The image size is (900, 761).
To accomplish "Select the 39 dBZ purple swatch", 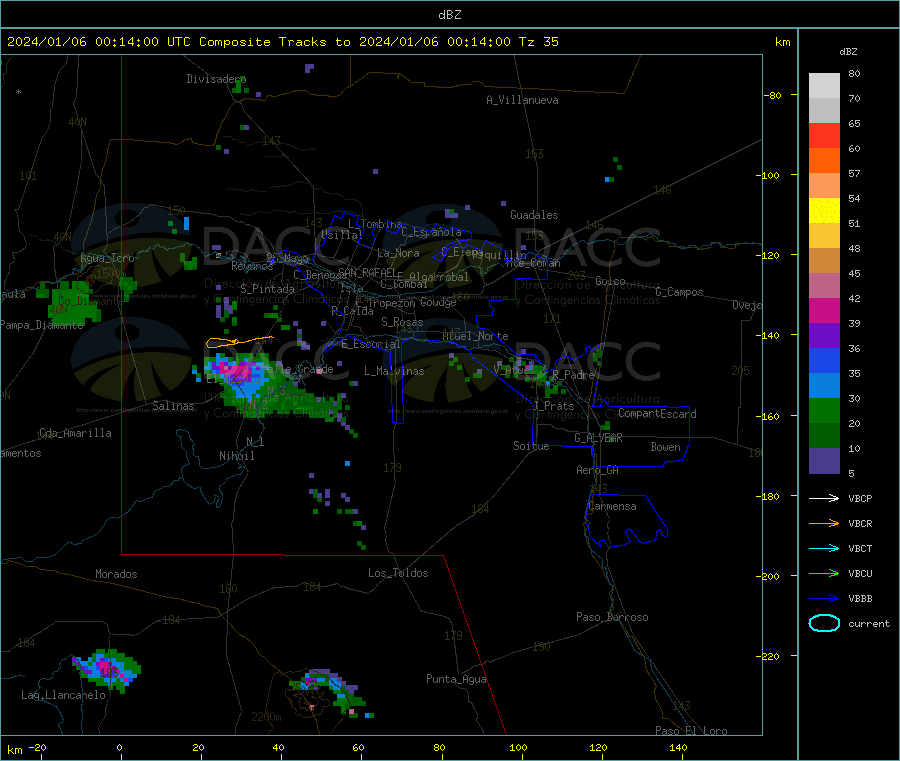I will pyautogui.click(x=824, y=335).
